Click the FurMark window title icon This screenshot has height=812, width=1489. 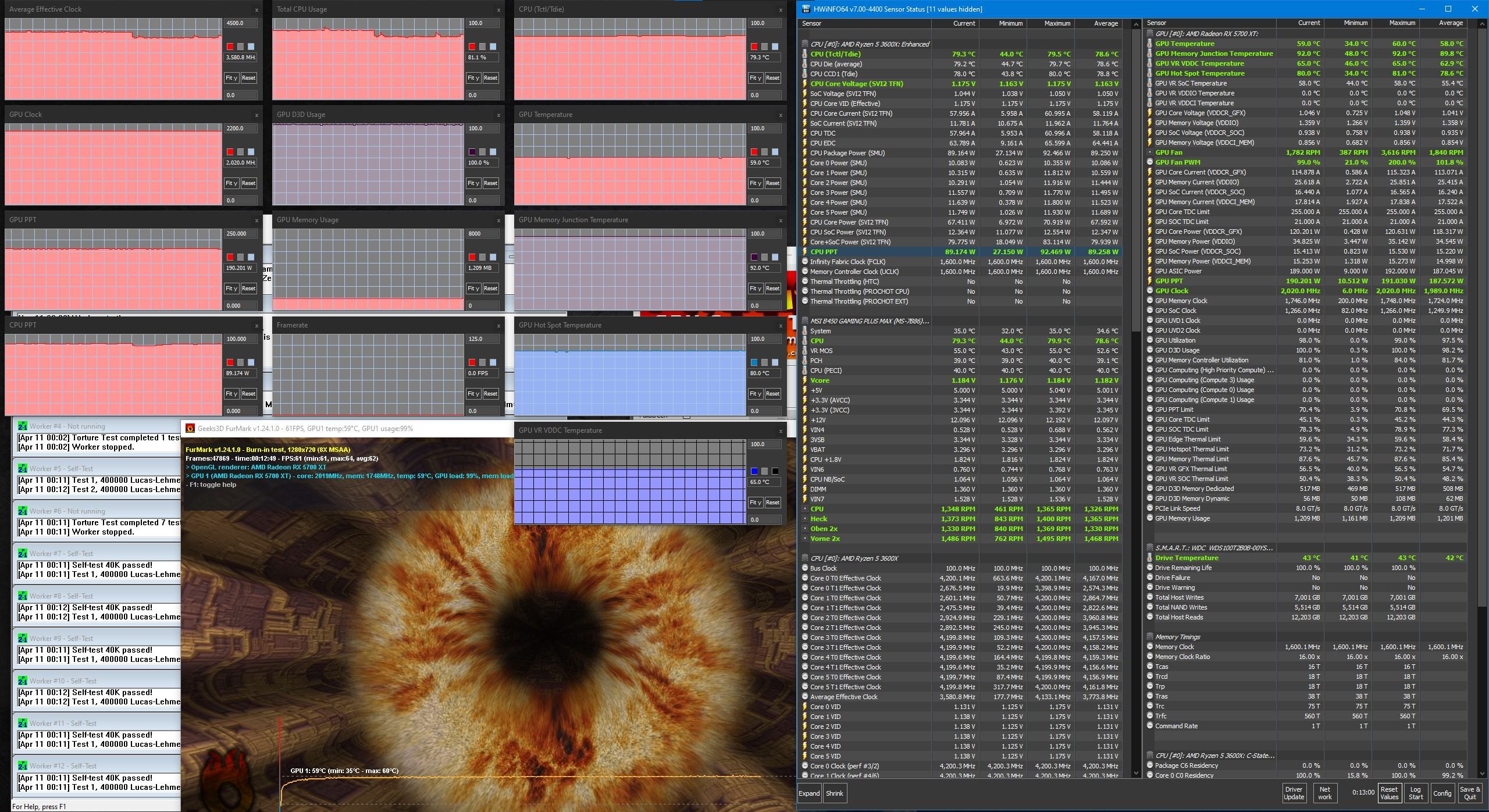point(190,428)
